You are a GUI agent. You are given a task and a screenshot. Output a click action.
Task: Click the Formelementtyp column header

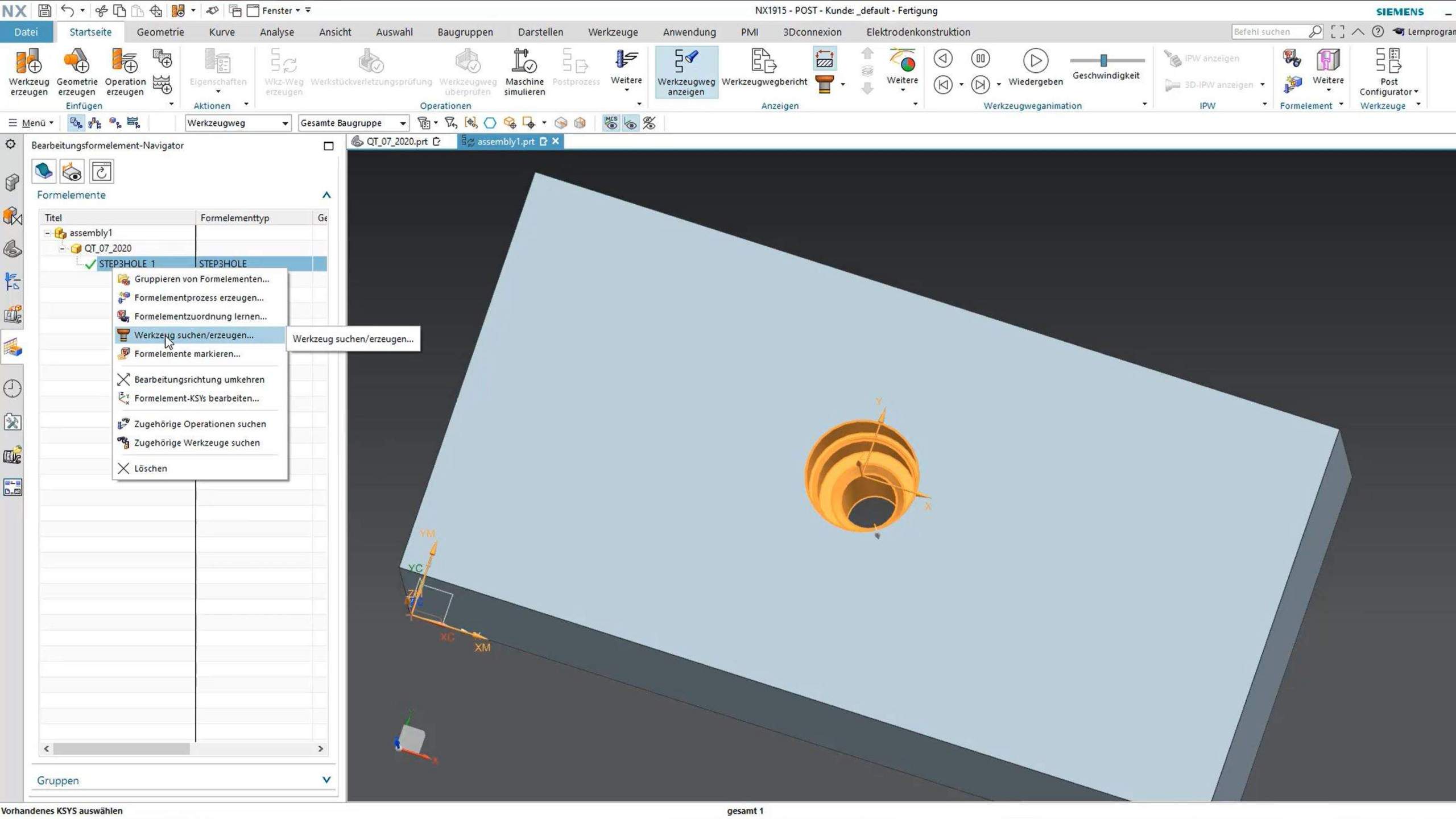[254, 218]
